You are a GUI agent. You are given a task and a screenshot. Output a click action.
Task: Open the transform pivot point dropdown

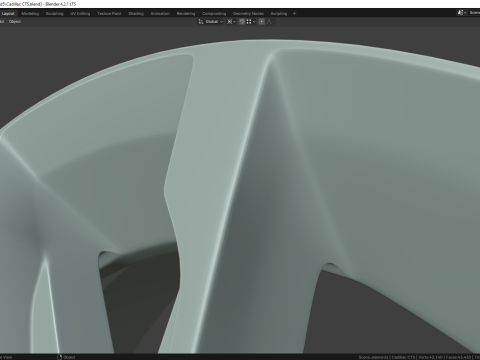coord(231,22)
